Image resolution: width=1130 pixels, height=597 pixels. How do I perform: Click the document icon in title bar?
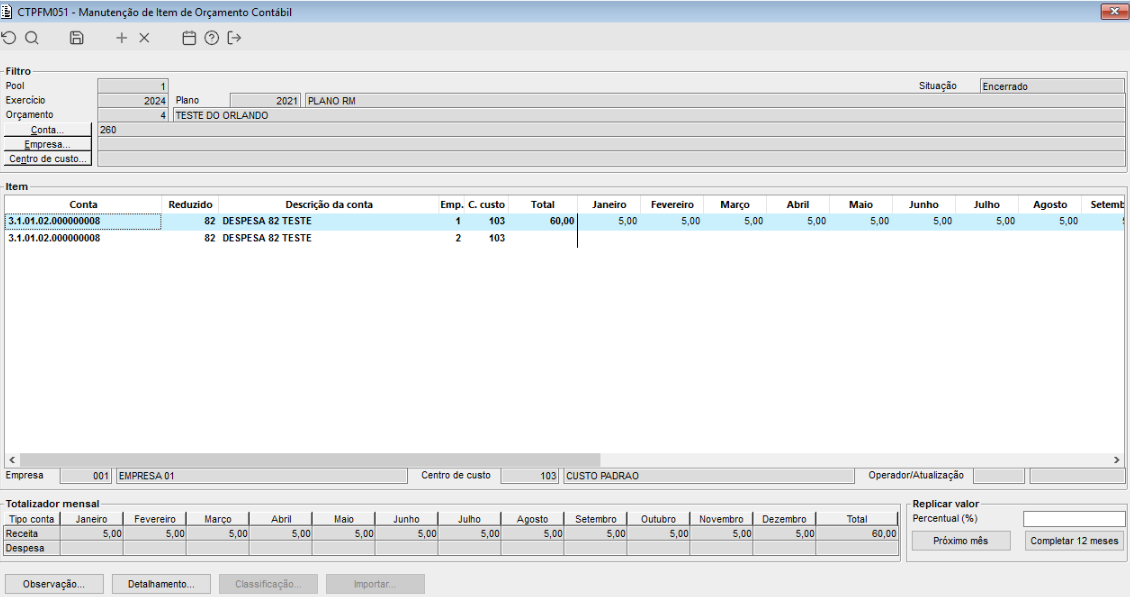tap(6, 12)
